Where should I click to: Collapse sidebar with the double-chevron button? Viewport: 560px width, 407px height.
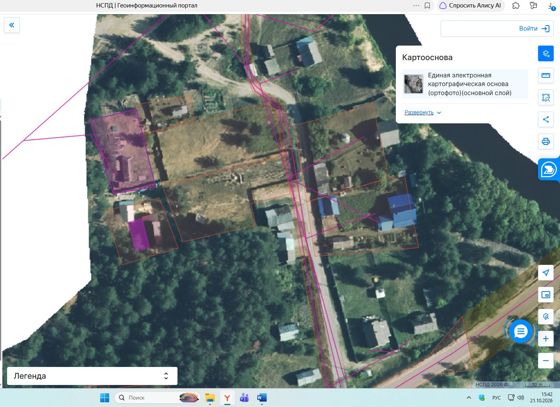click(x=12, y=25)
